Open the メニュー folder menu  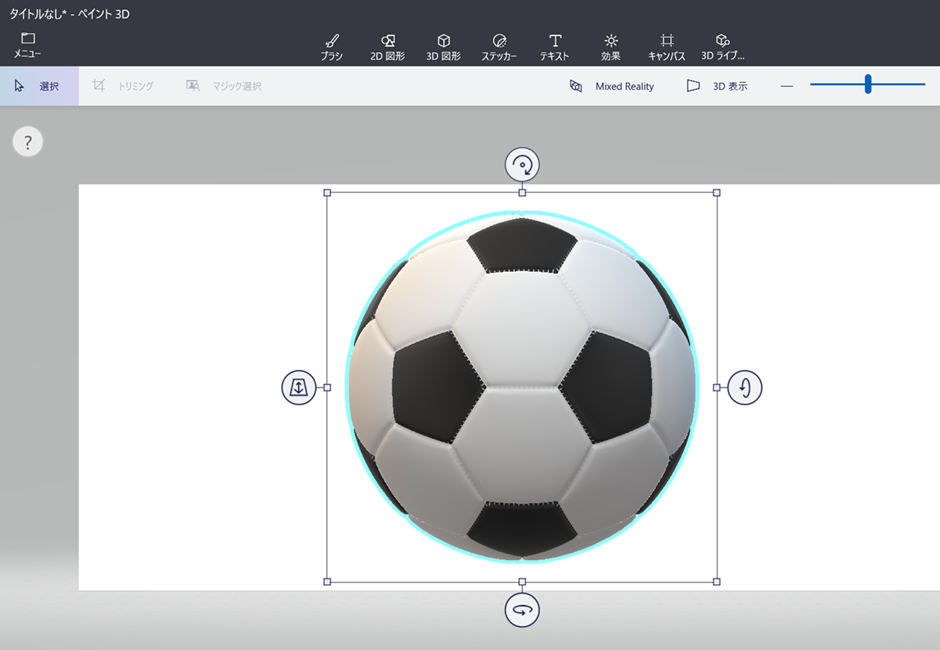[28, 46]
